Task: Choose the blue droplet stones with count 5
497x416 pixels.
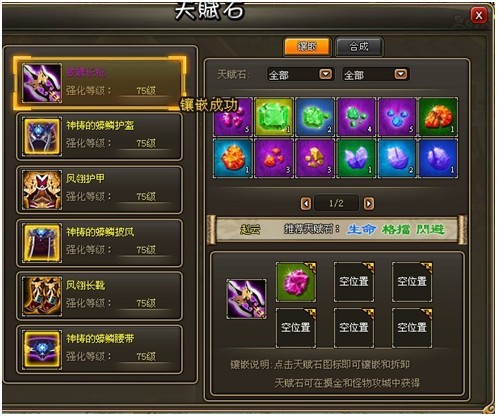Action: (397, 117)
